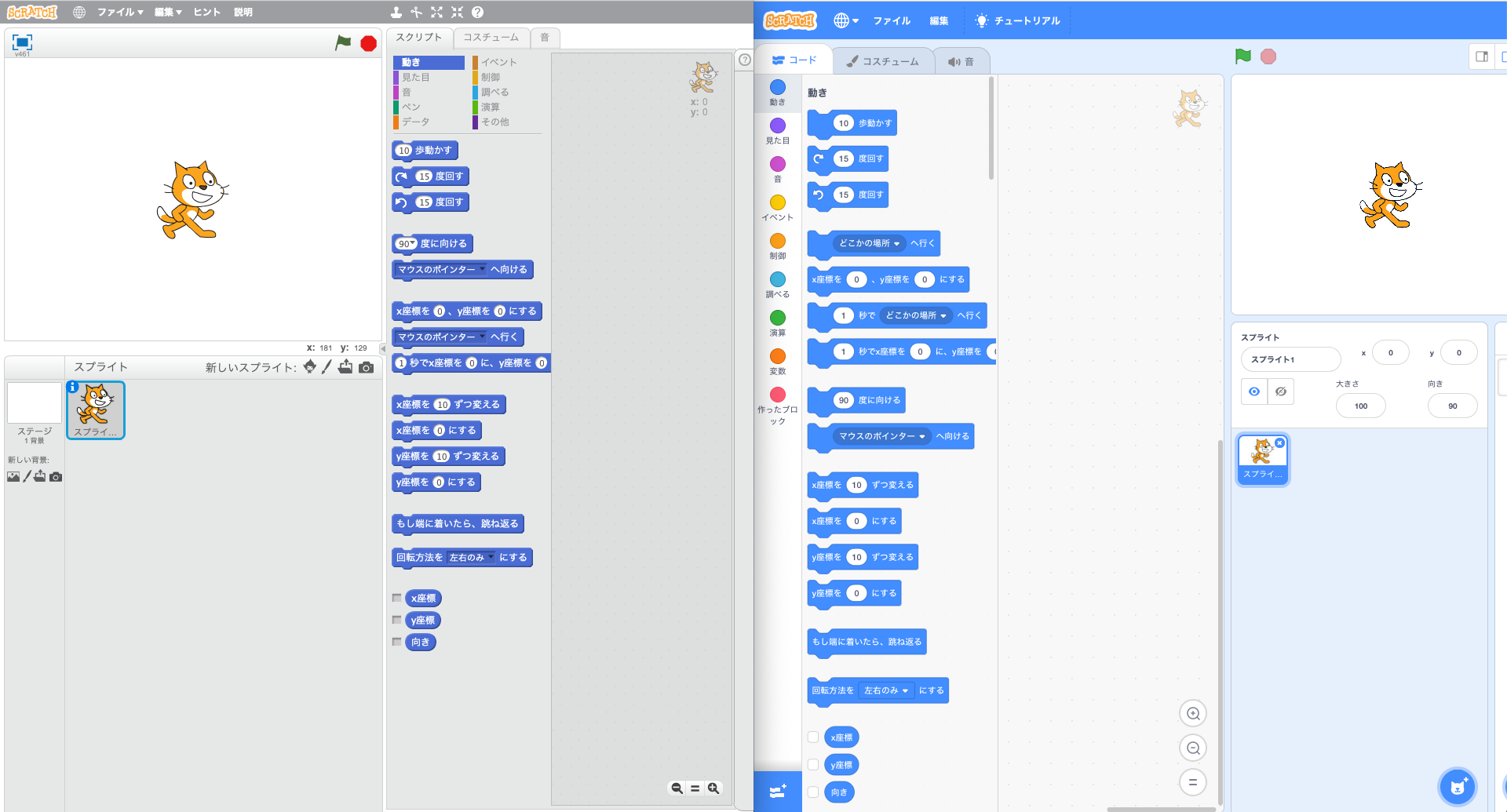1507x812 pixels.
Task: Check the 向き reporter box in Scratch 3
Action: click(x=813, y=792)
